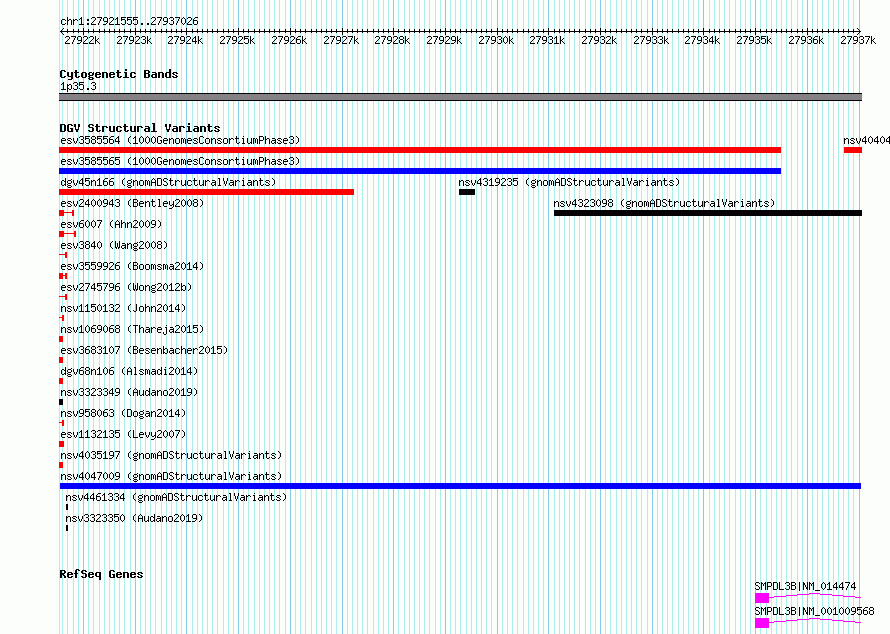Screen dimensions: 890x634
Task: Select the nsv4323098 black variant bar
Action: (x=708, y=213)
